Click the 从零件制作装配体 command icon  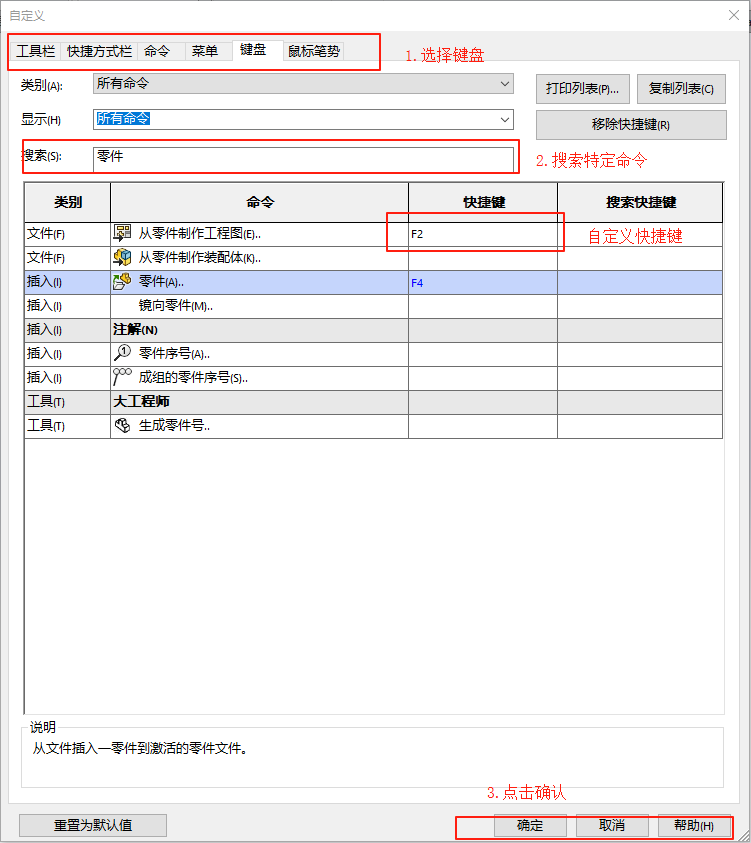(x=123, y=258)
